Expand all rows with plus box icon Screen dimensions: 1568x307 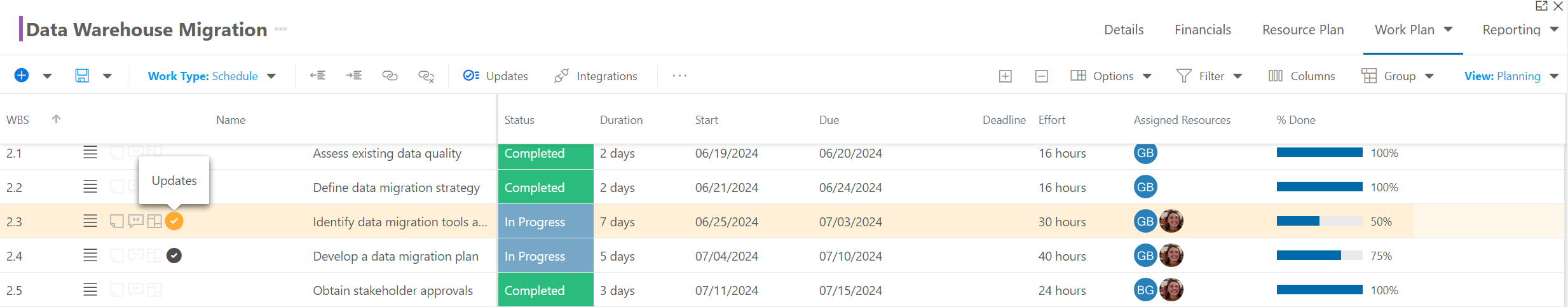click(x=1006, y=76)
